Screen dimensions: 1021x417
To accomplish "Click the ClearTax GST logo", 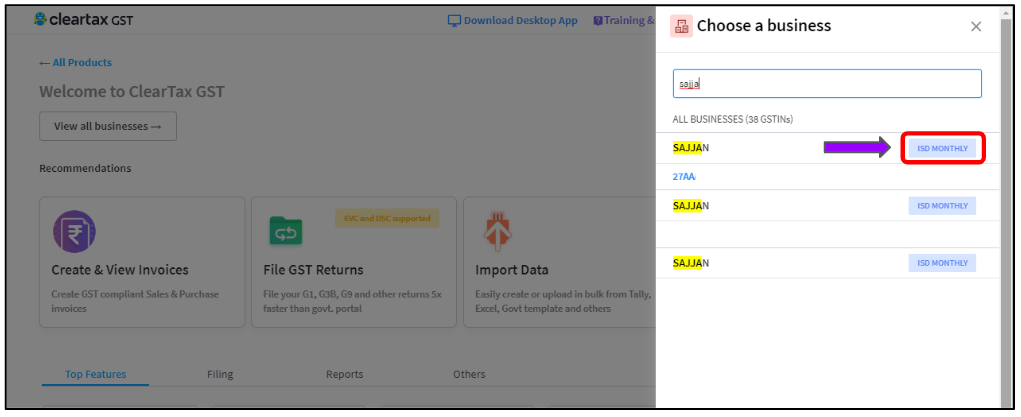I will tap(82, 19).
